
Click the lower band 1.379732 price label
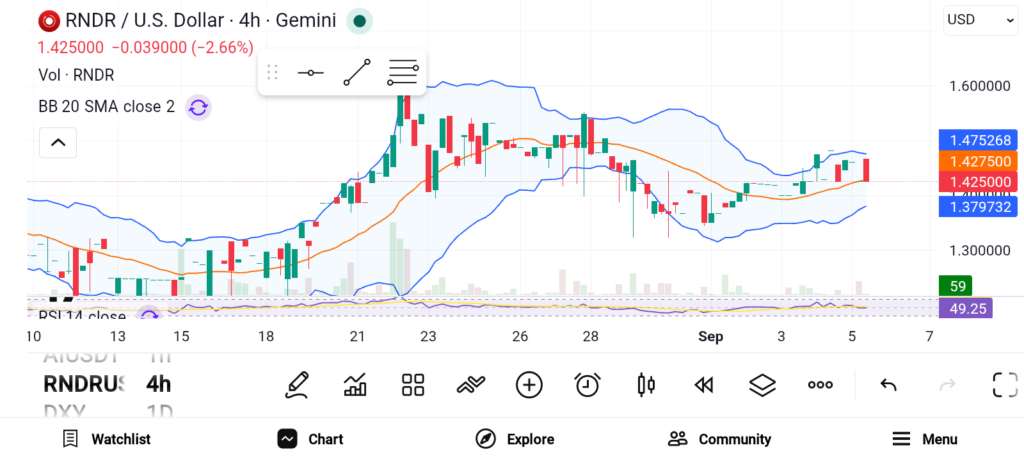pyautogui.click(x=980, y=207)
